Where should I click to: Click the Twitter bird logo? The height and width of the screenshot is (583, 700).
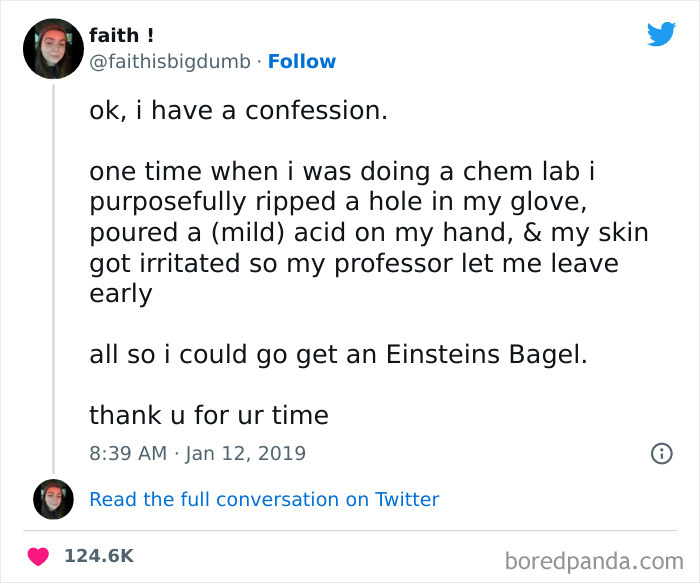(661, 34)
